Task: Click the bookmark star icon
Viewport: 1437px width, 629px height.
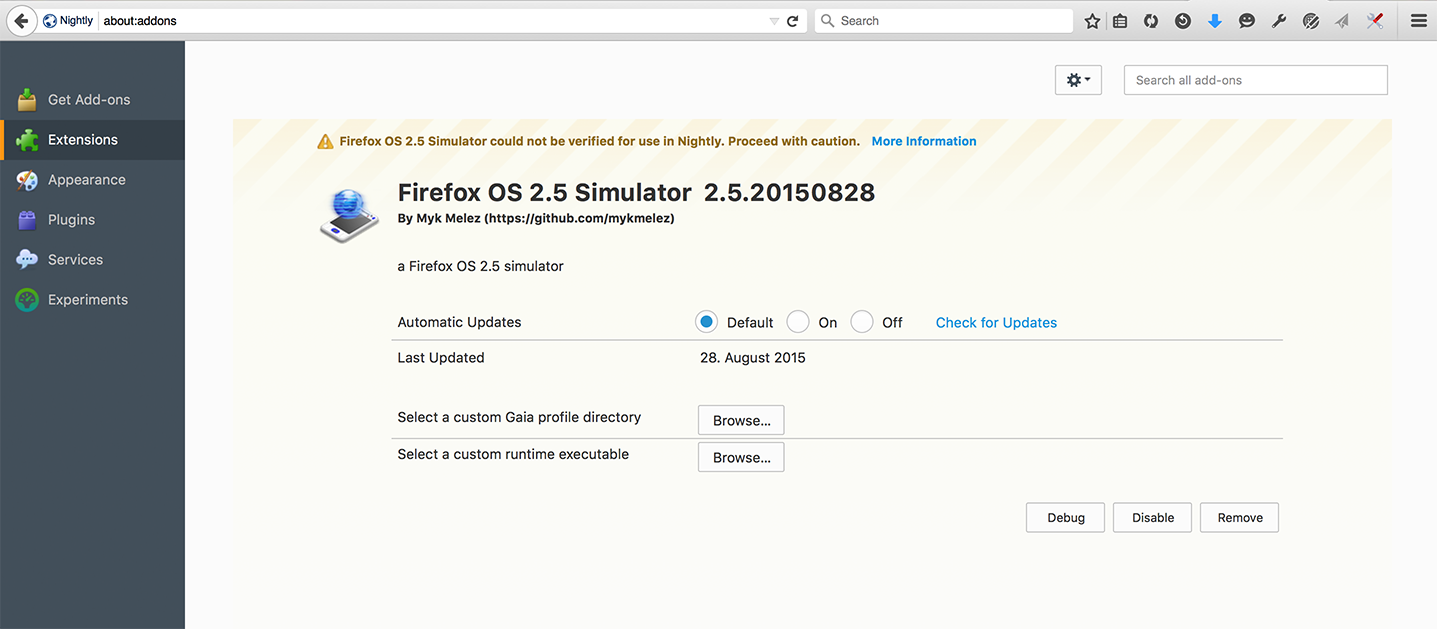Action: 1092,21
